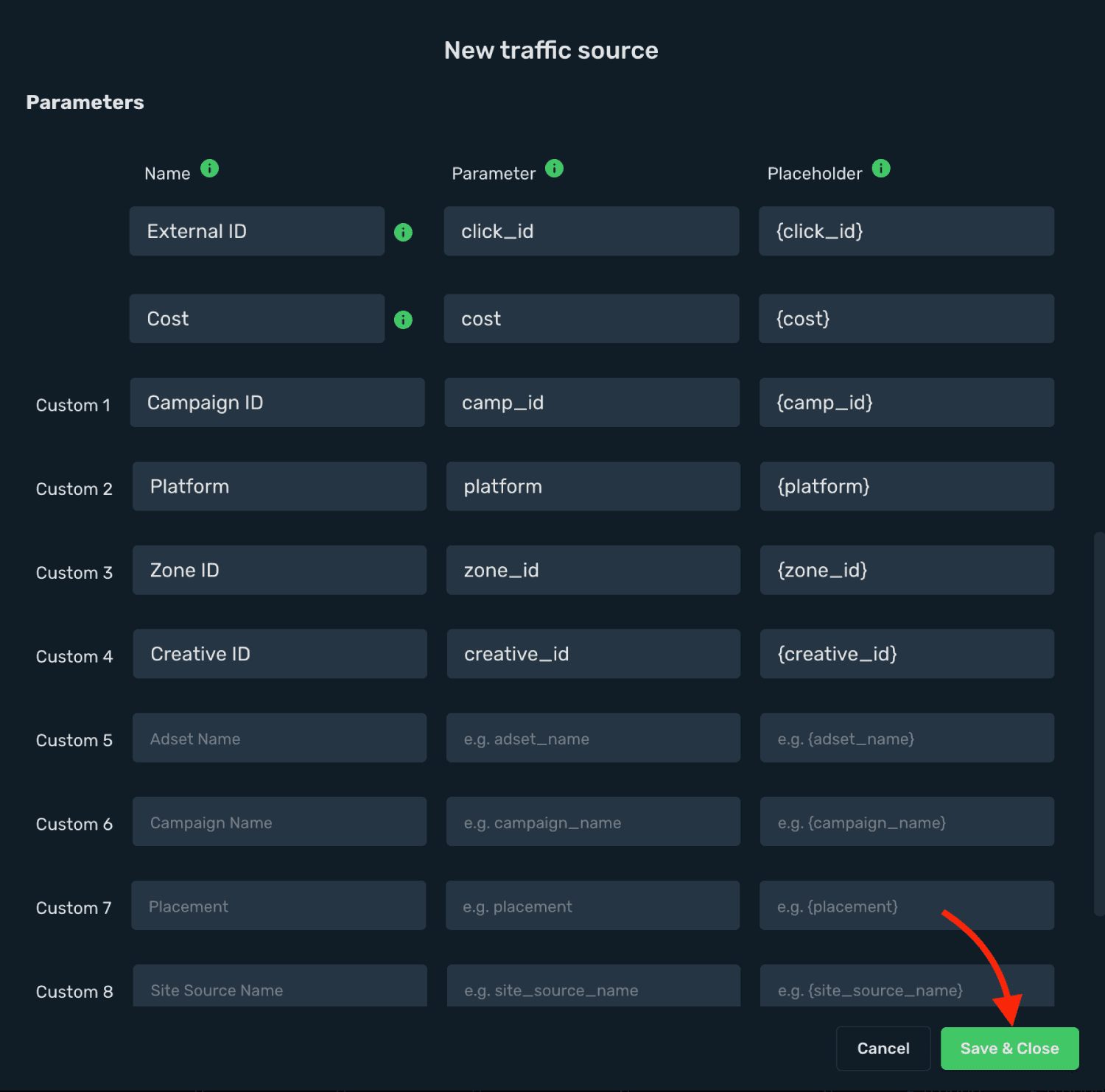Edit the {platform} placeholder field
1105x1092 pixels.
(908, 487)
